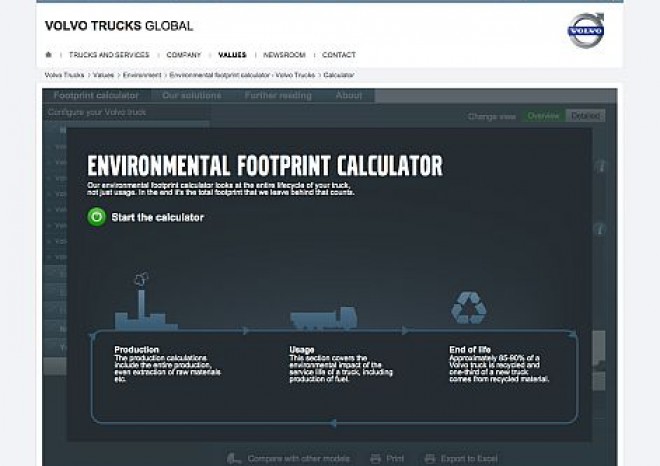The width and height of the screenshot is (660, 466).
Task: Switch to the About tab
Action: pyautogui.click(x=349, y=96)
